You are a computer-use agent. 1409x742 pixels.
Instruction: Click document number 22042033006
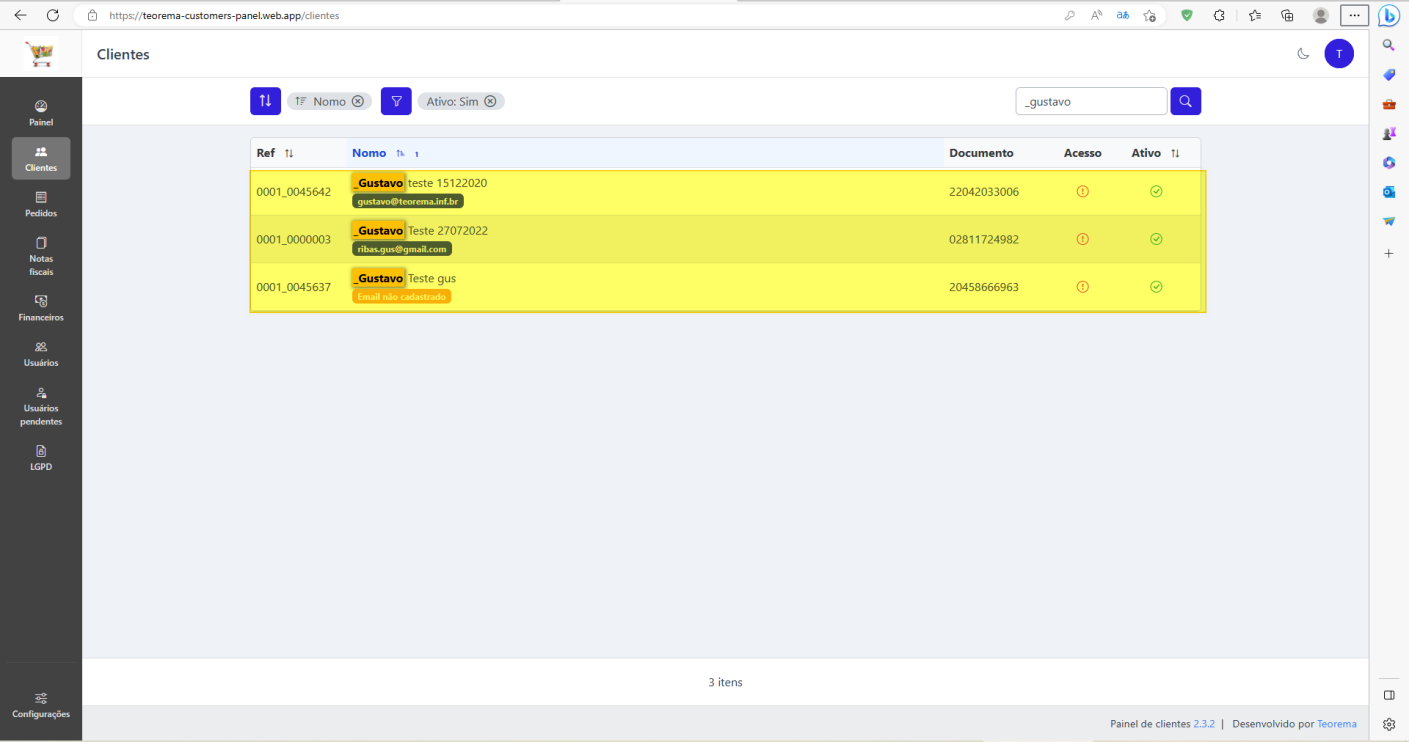[x=984, y=192]
